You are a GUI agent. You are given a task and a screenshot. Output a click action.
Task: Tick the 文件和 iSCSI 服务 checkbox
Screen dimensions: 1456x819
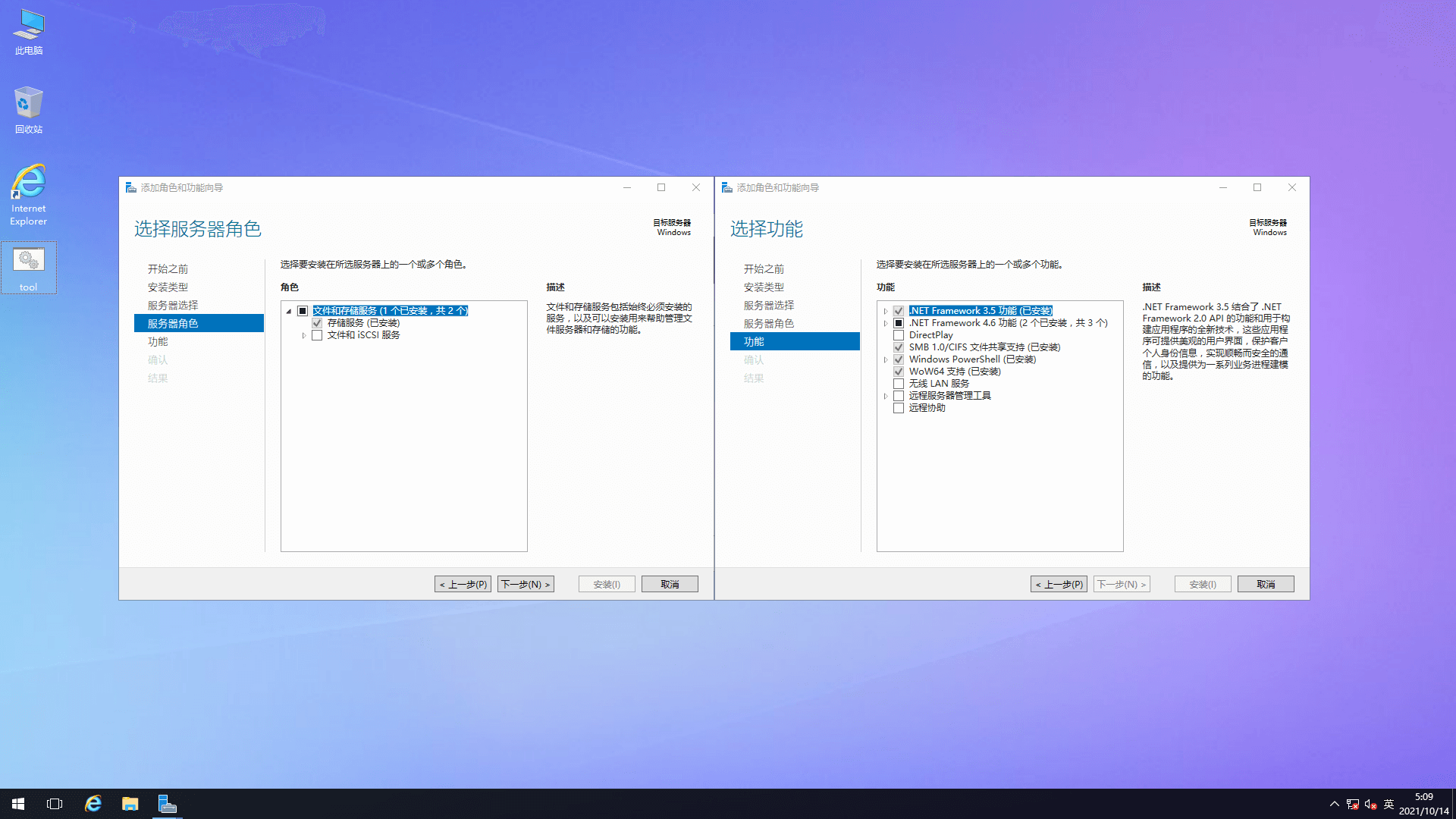point(317,335)
